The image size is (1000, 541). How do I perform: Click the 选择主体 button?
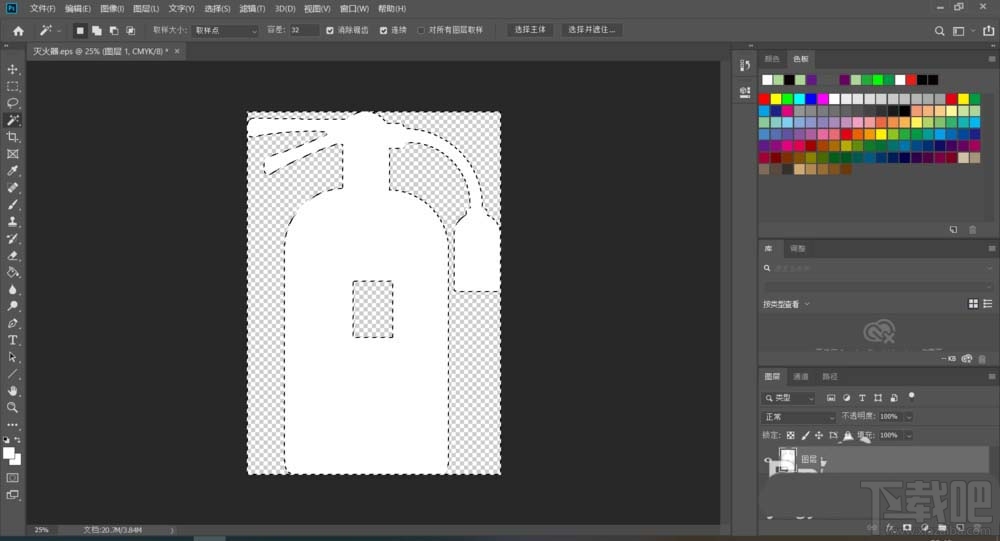(530, 30)
